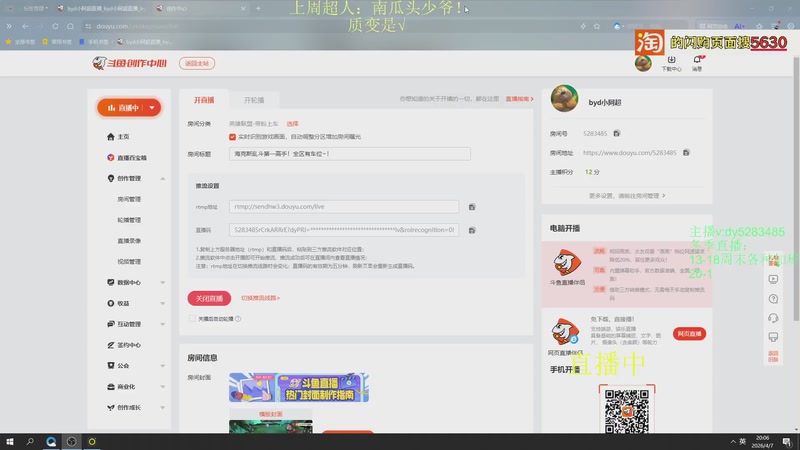Open 轮播管理 submenu item

click(x=129, y=220)
